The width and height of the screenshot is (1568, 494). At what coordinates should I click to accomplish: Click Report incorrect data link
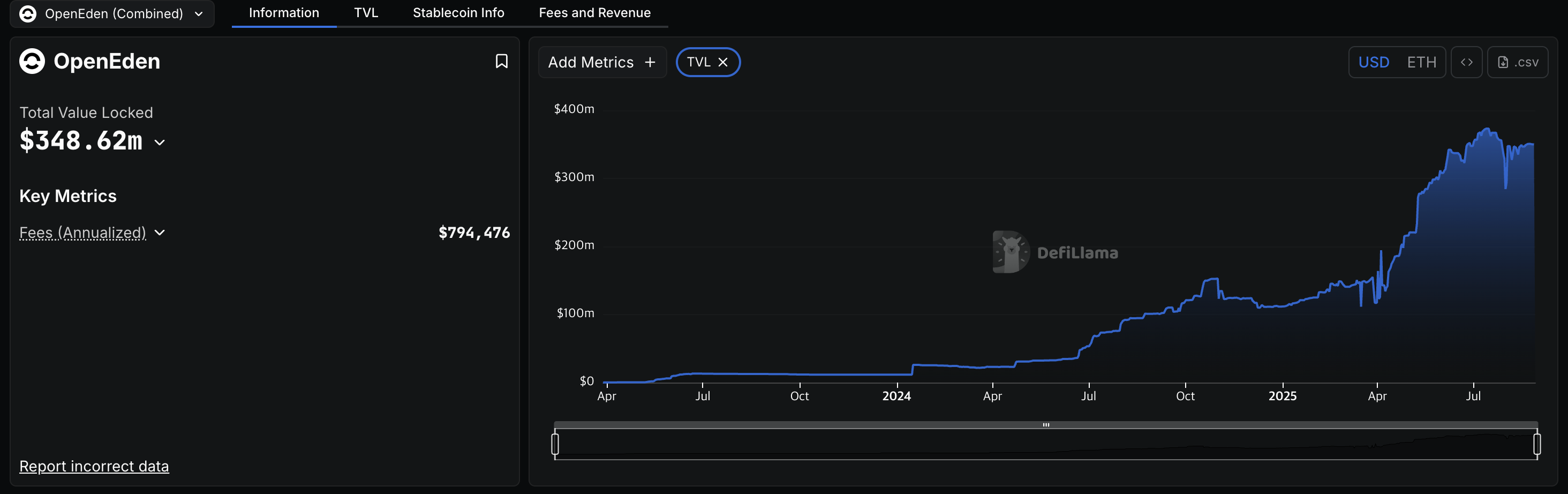tap(94, 466)
